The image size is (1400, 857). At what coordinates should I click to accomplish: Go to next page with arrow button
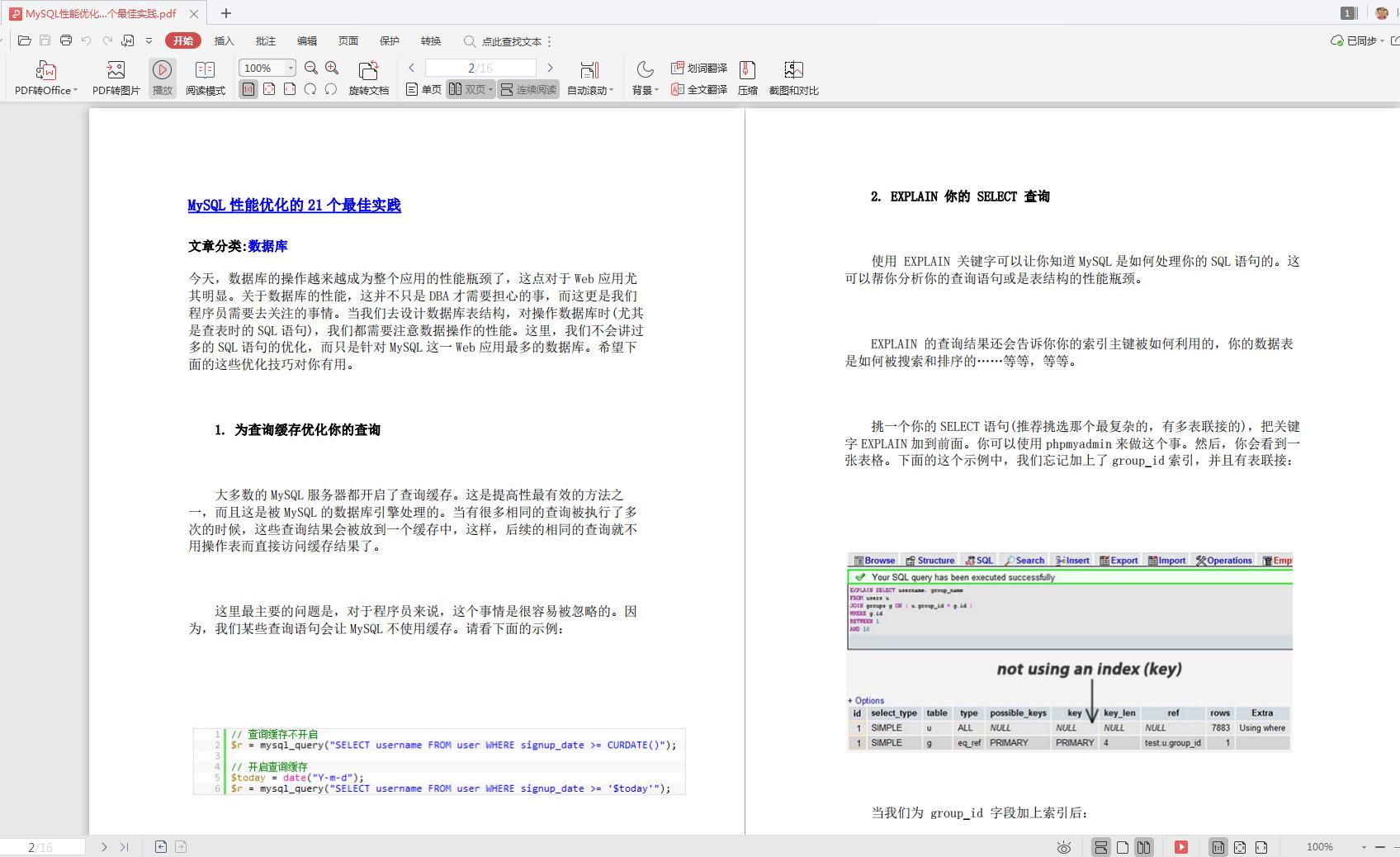click(550, 68)
